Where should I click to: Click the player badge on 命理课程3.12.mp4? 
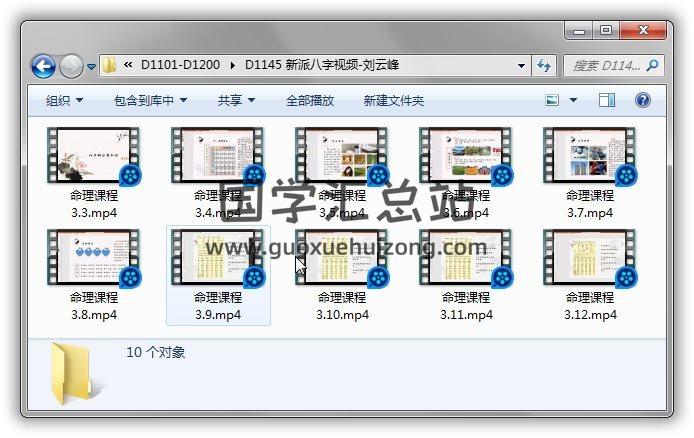coord(626,277)
